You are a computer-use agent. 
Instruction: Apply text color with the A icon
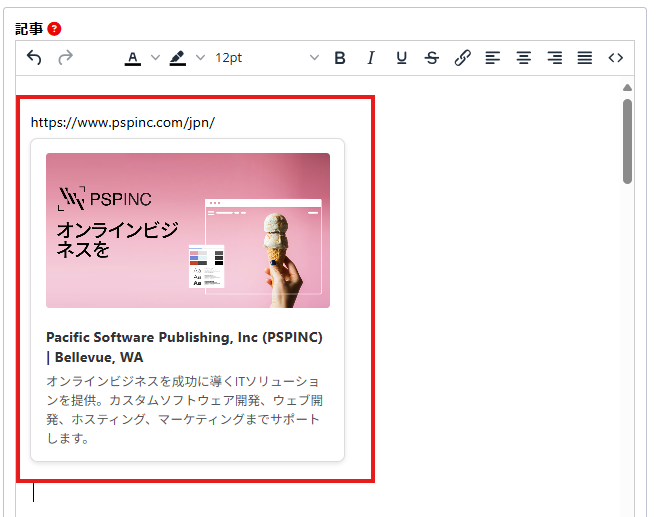(133, 58)
